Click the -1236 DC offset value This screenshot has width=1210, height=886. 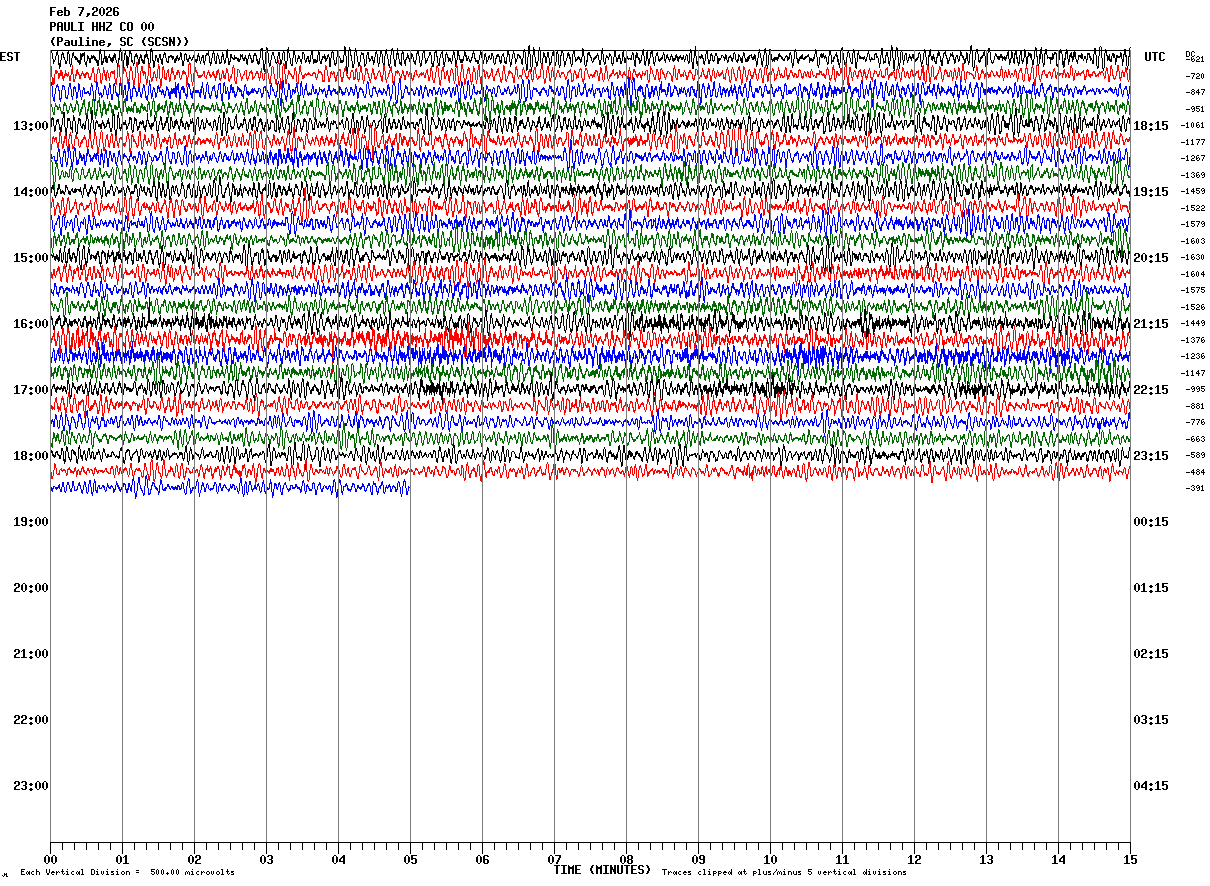click(x=1194, y=357)
